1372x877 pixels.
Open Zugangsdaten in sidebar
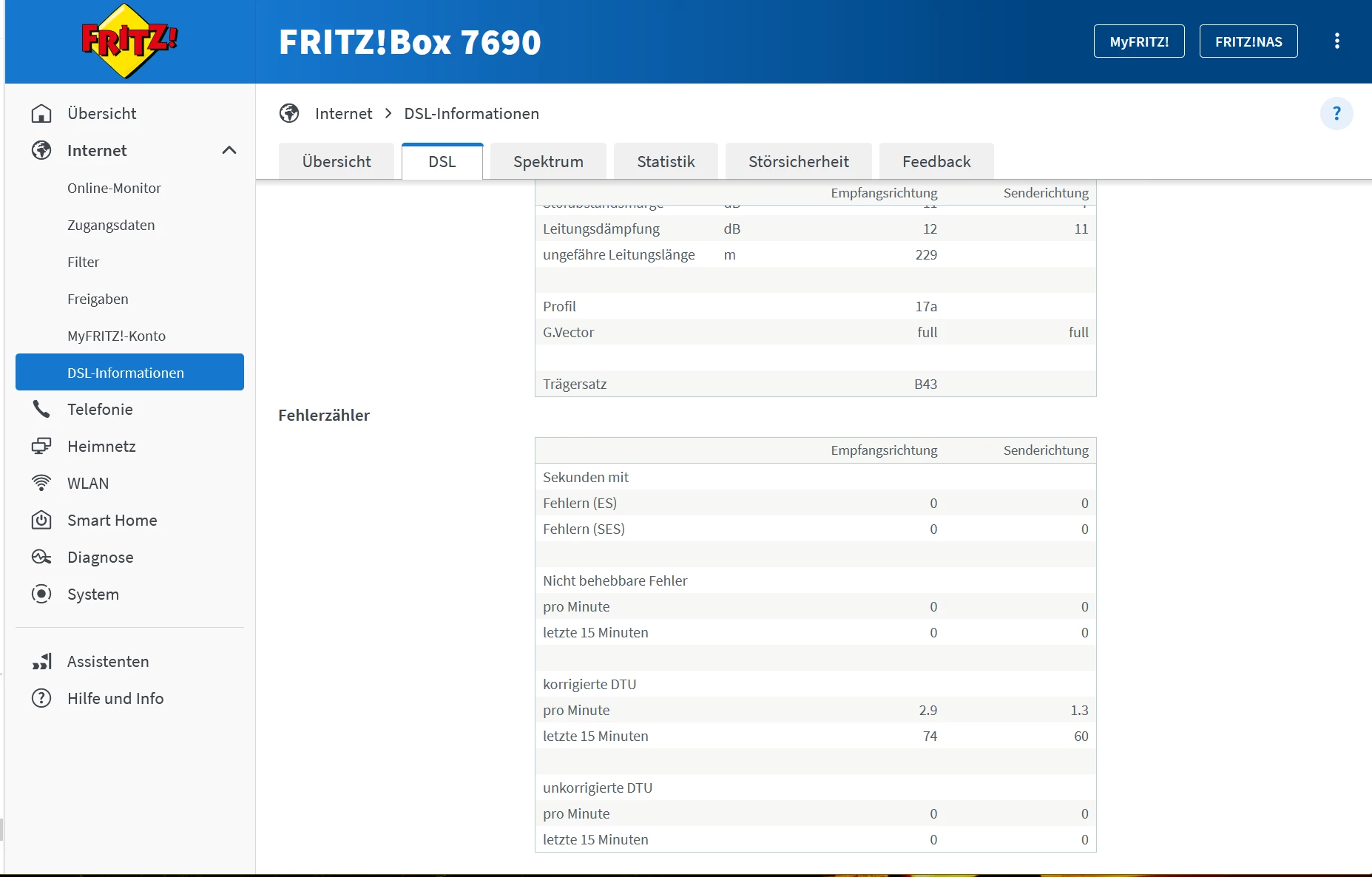pyautogui.click(x=111, y=225)
